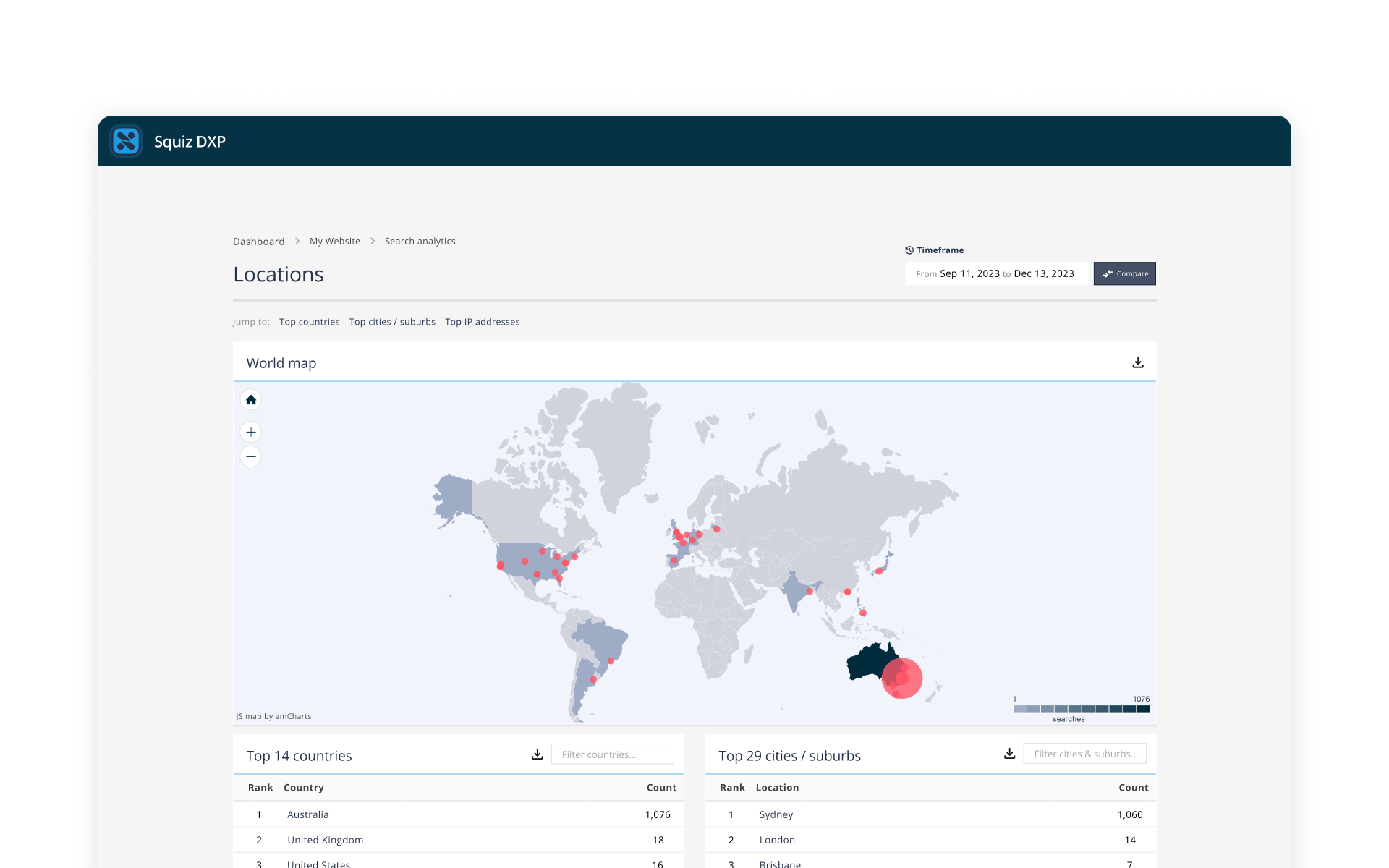Viewport: 1389px width, 868px height.
Task: Jump to Top cities / suburbs section
Action: point(392,322)
